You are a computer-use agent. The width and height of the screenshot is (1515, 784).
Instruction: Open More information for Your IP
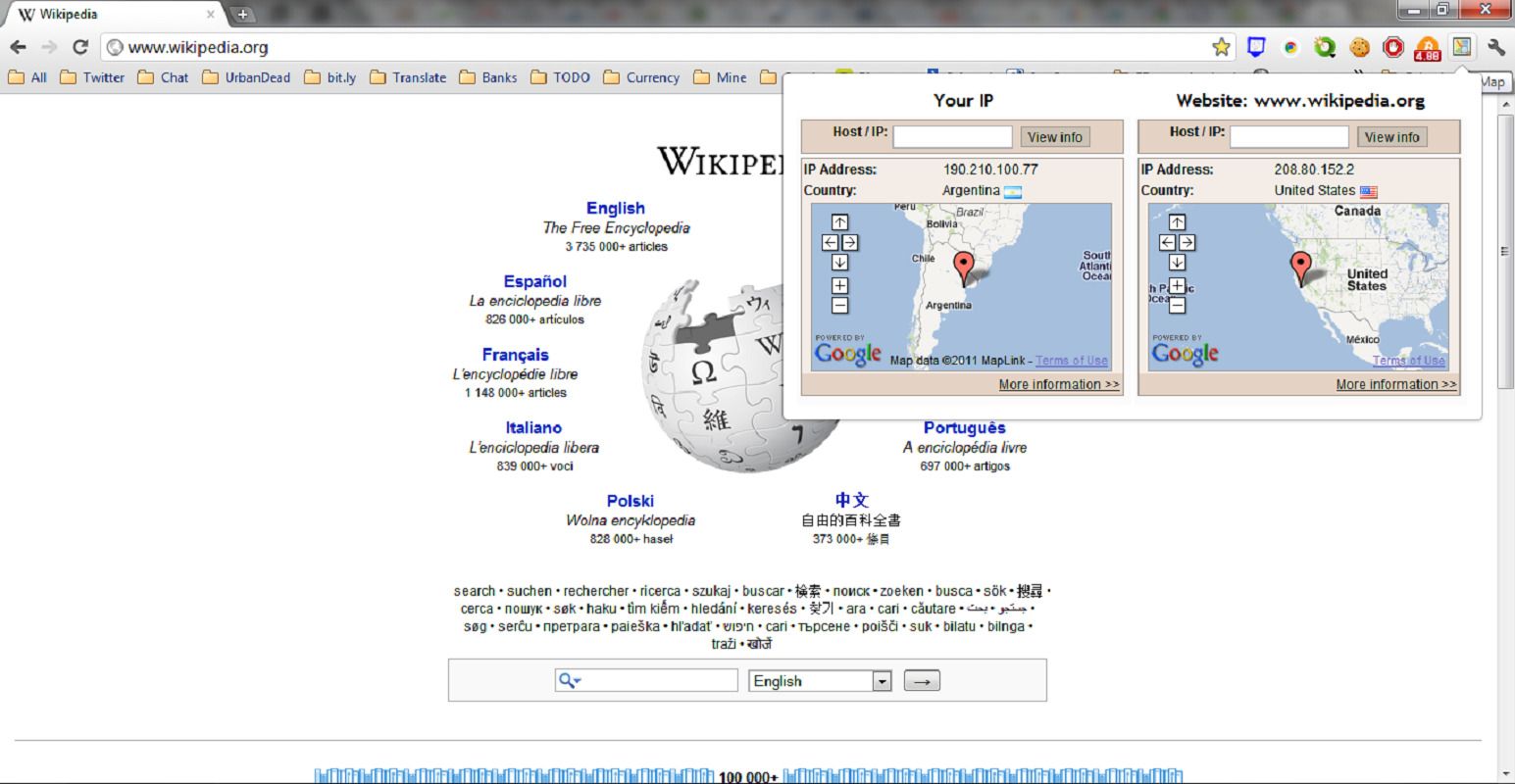coord(1059,384)
